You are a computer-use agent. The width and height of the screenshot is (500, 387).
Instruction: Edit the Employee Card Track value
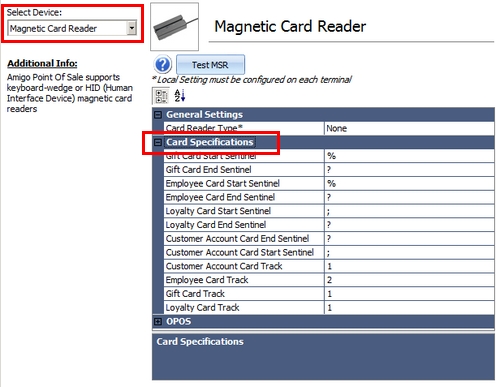point(409,280)
